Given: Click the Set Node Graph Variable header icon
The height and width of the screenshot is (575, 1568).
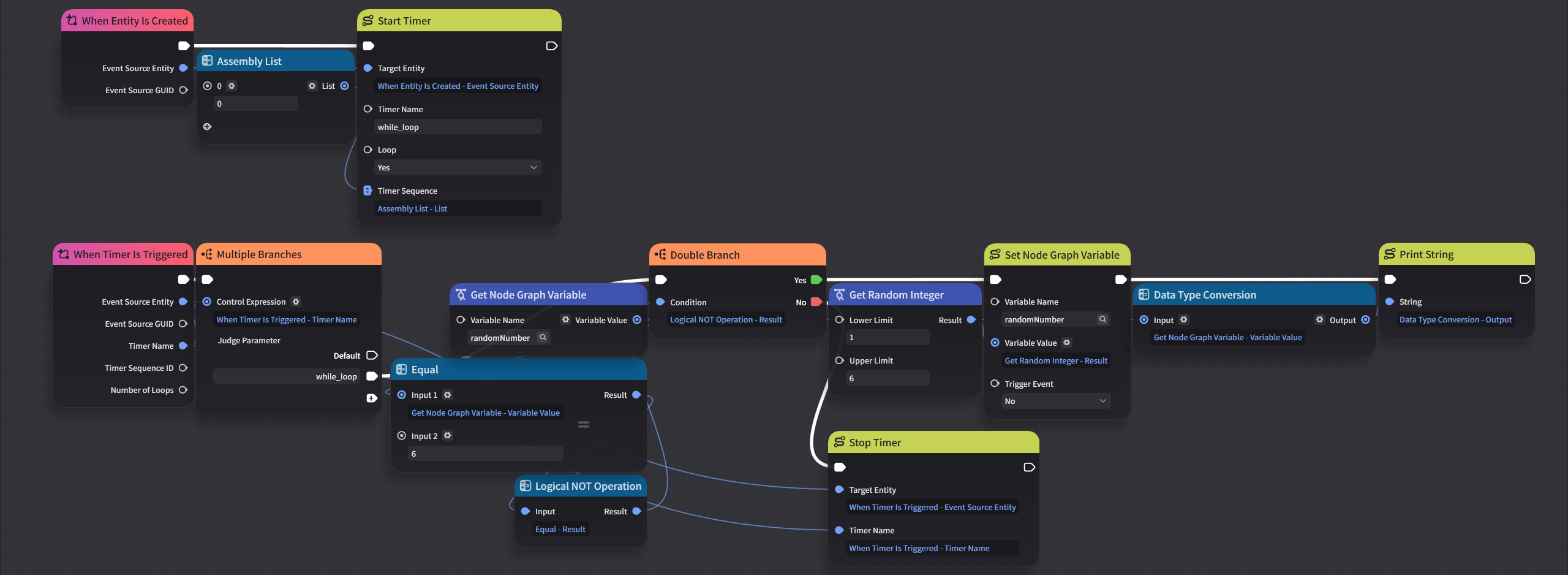Looking at the screenshot, I should click(995, 254).
